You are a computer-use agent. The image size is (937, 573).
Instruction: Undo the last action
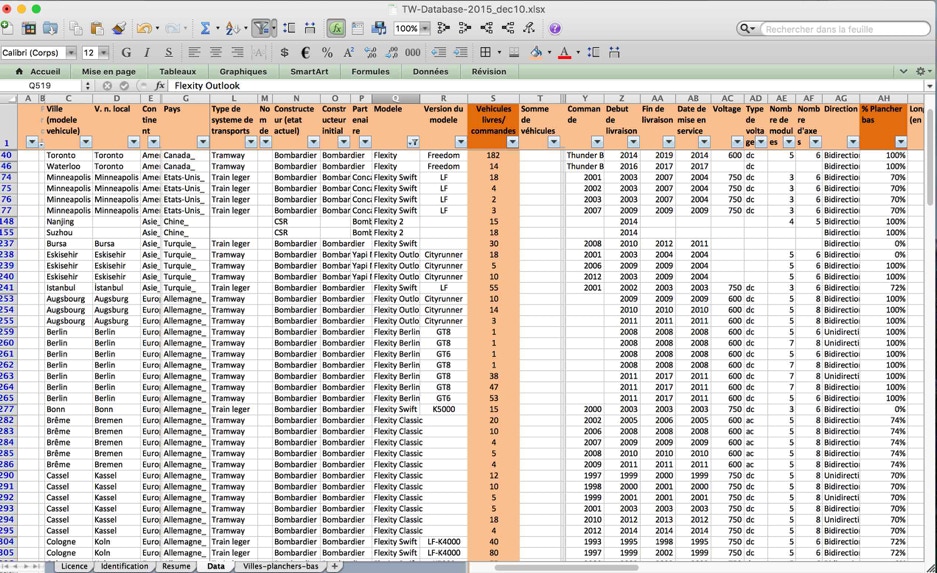pos(144,28)
